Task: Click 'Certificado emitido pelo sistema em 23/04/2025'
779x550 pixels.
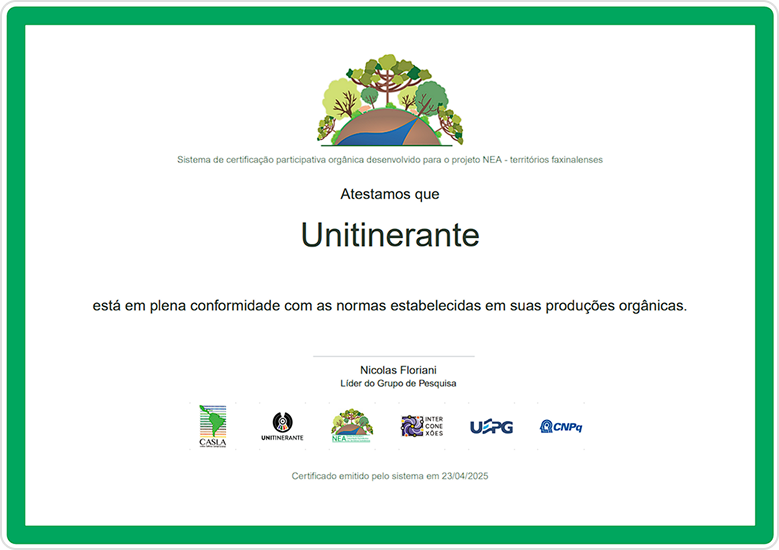Action: tap(390, 476)
